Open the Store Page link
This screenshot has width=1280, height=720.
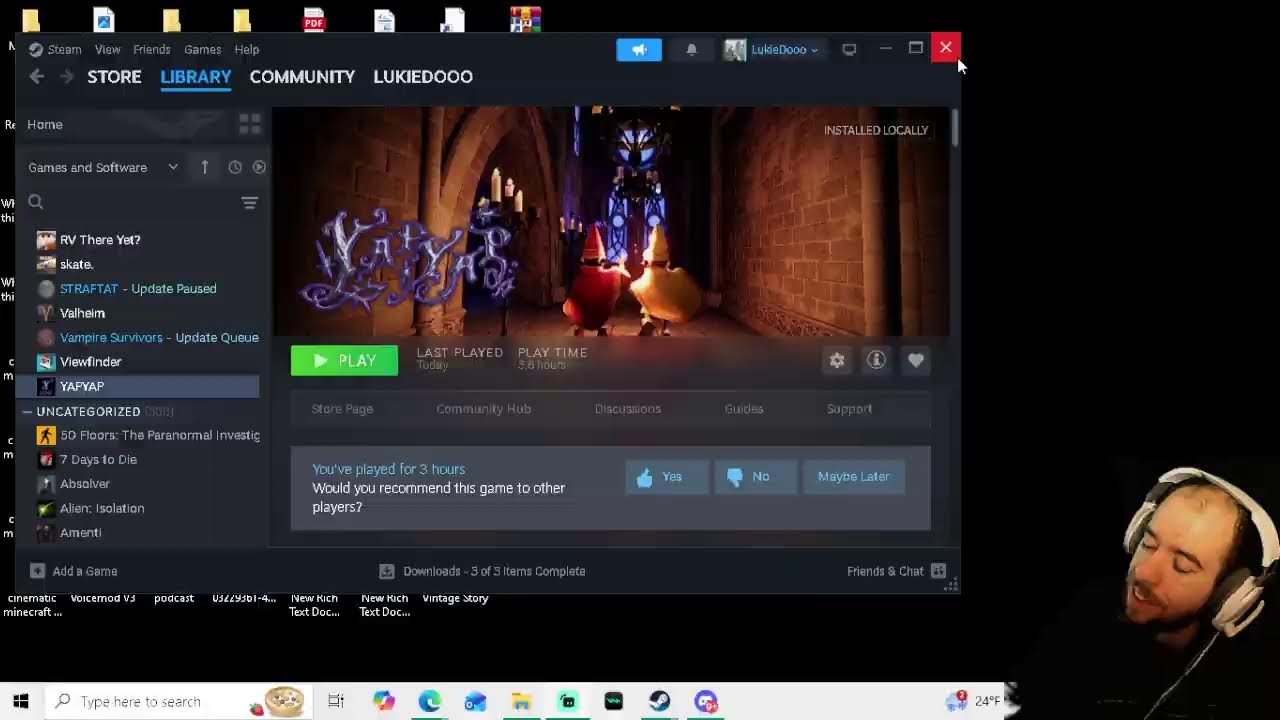(342, 409)
